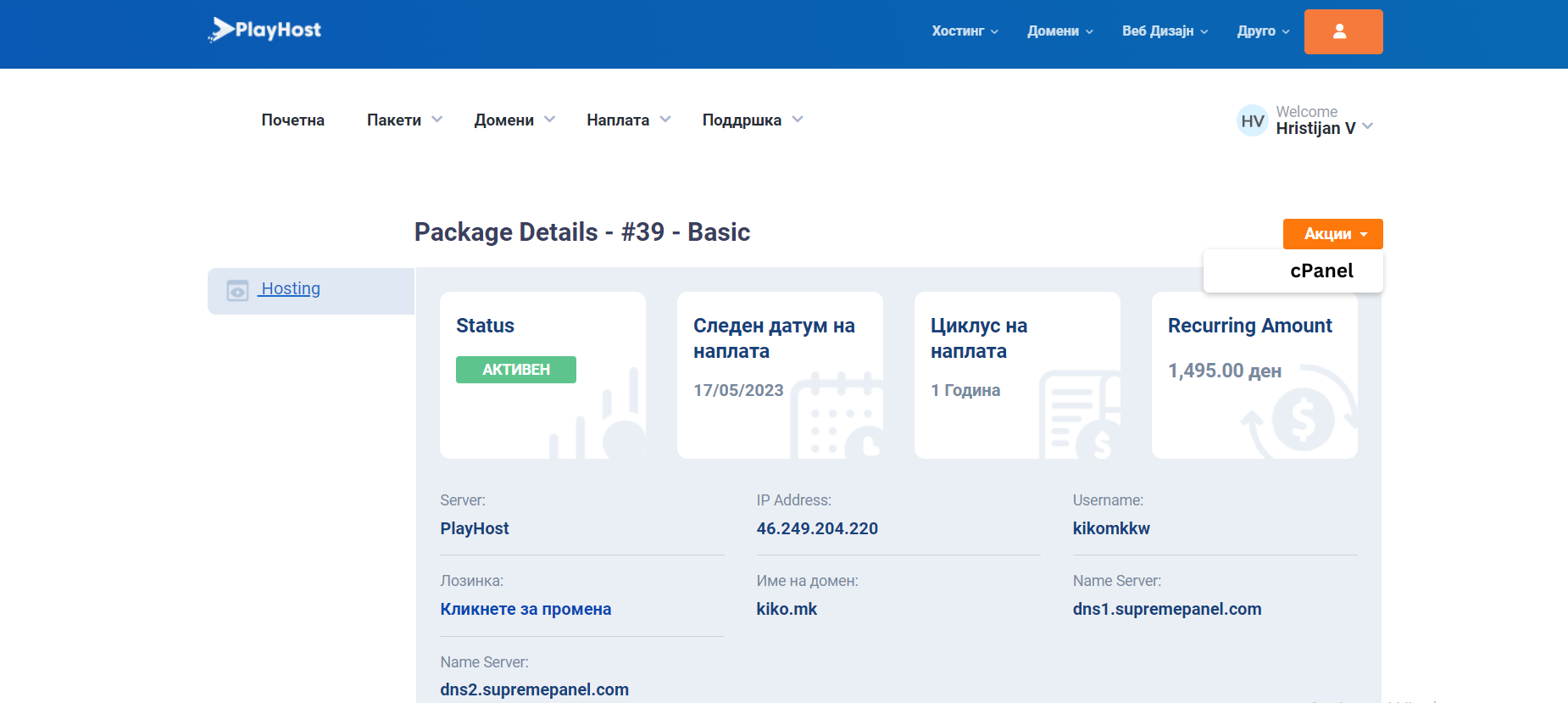
Task: Click the IP address 46.249.204.220
Action: pyautogui.click(x=817, y=528)
